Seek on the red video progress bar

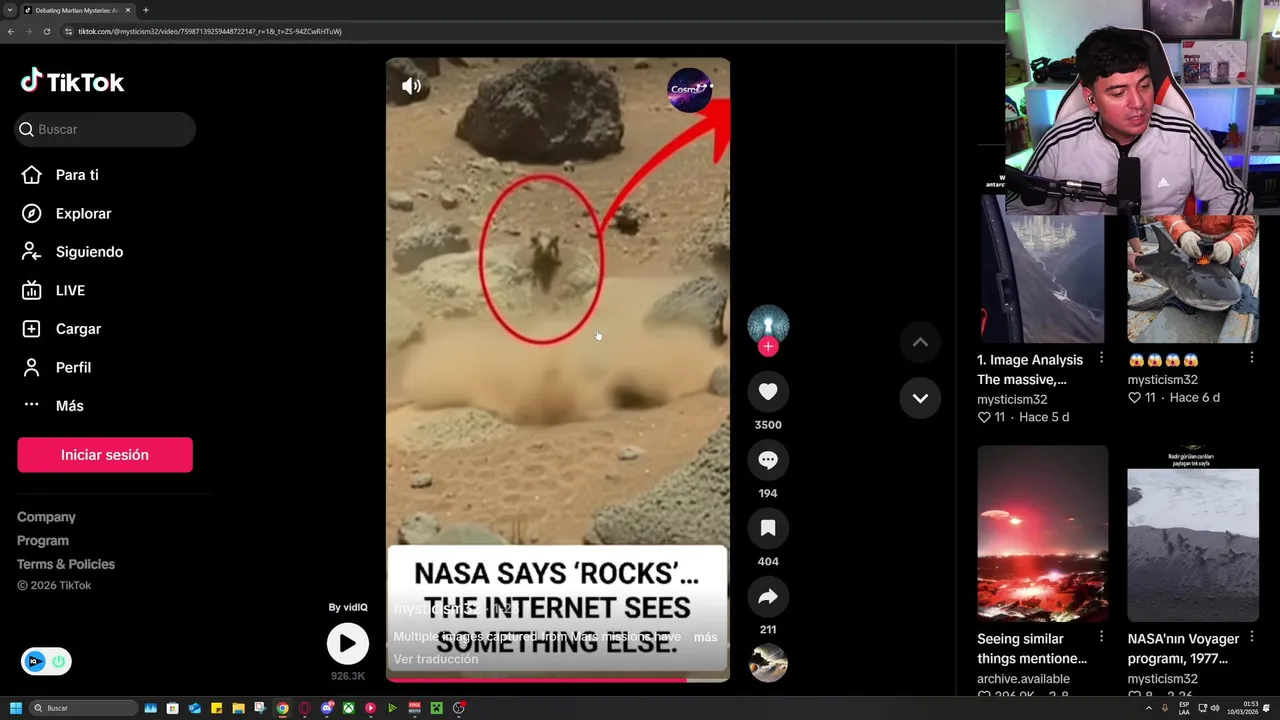tap(558, 679)
